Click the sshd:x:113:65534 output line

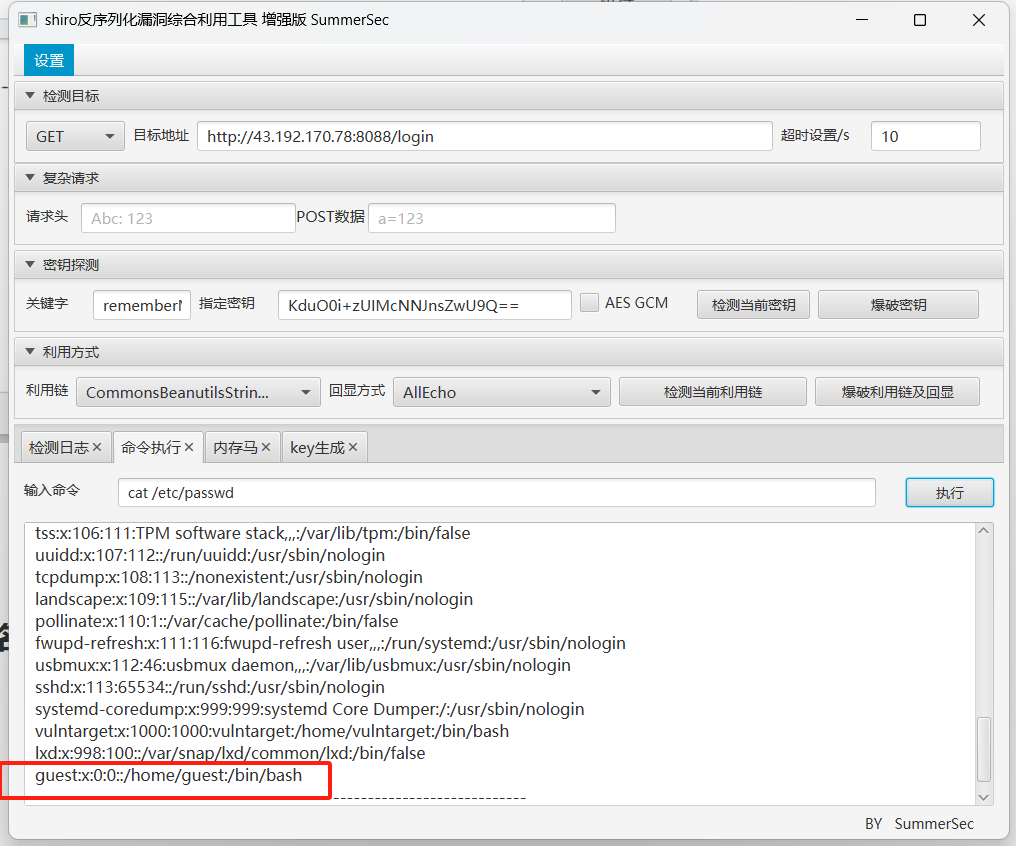[x=210, y=687]
